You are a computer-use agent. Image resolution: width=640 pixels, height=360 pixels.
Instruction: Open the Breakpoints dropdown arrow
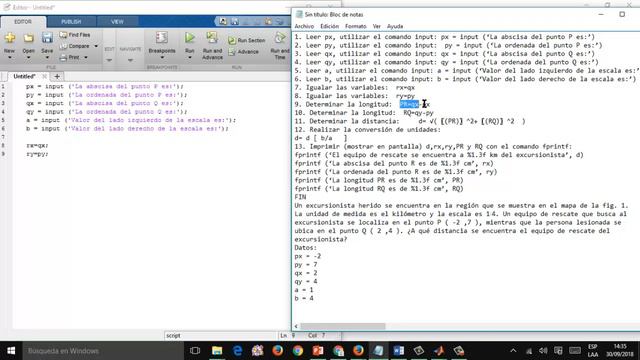pyautogui.click(x=162, y=58)
